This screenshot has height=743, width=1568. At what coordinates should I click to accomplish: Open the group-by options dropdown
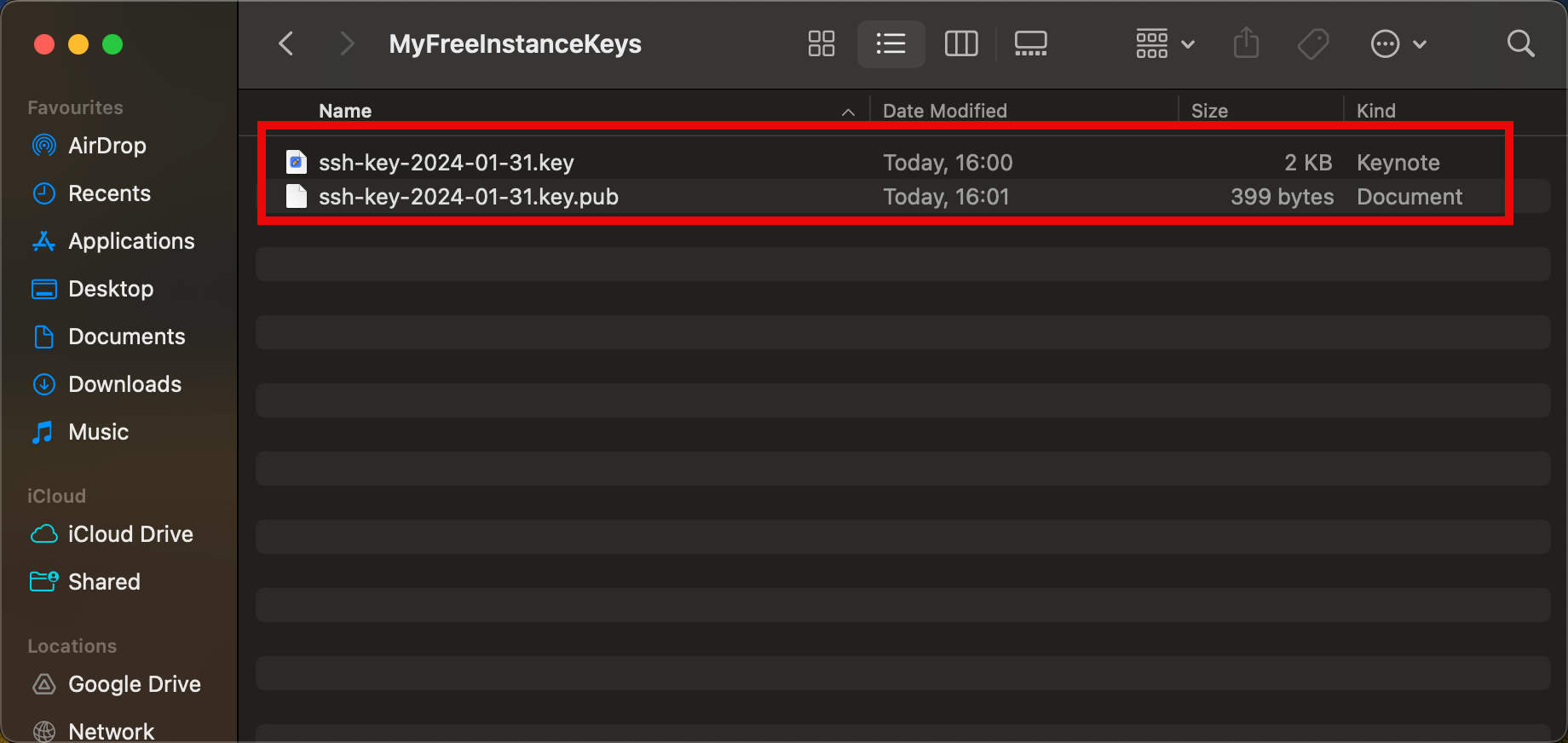click(x=1164, y=43)
